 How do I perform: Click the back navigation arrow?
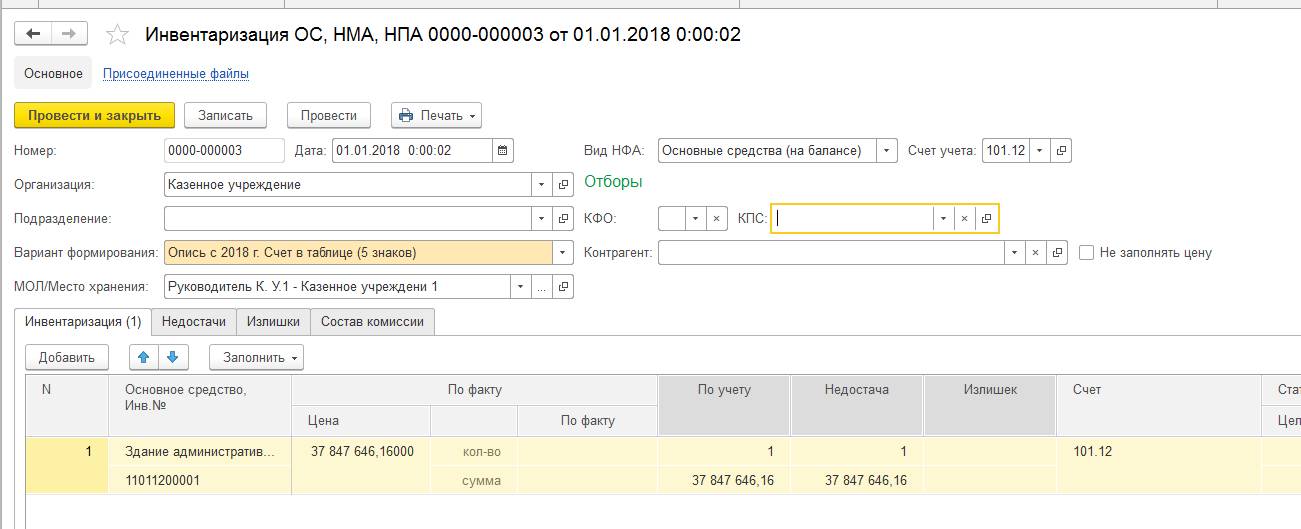pos(33,34)
